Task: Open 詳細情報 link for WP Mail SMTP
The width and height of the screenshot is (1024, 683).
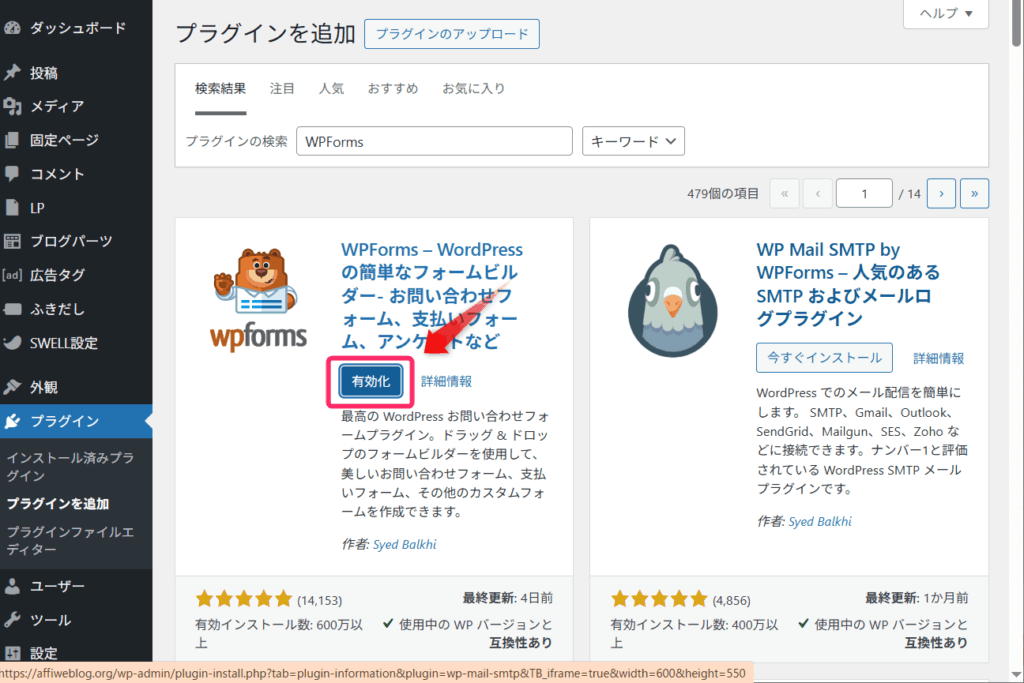Action: [x=938, y=358]
